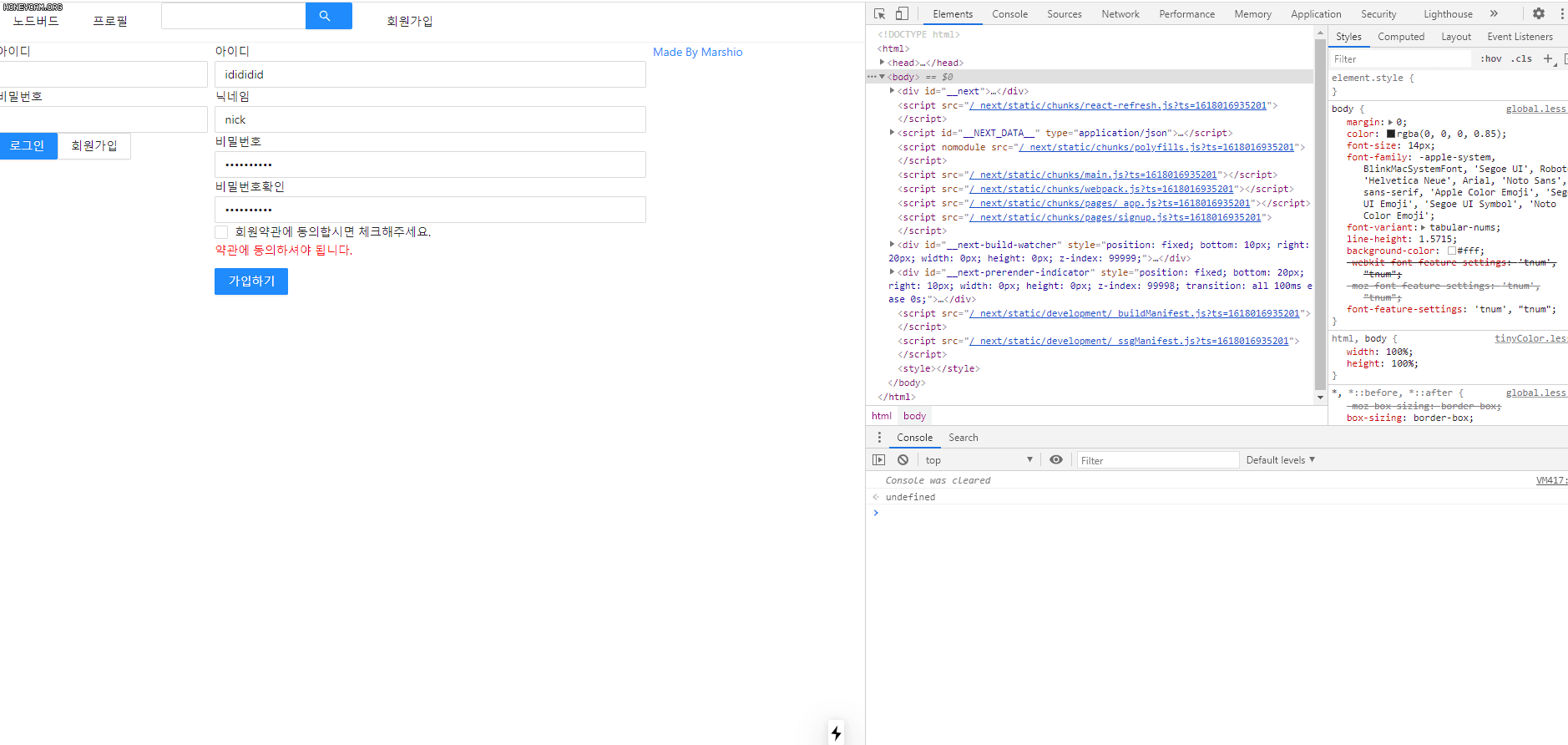Switch to Layout styles tab
This screenshot has height=745, width=1568.
click(x=1456, y=37)
